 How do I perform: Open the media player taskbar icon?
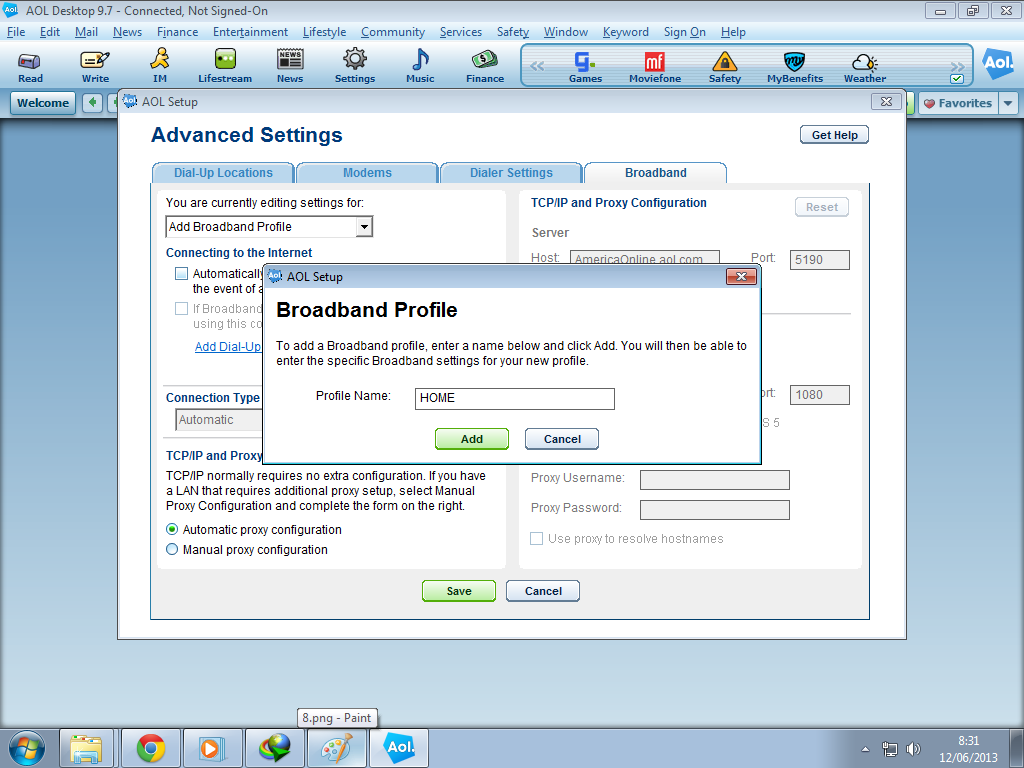coord(212,748)
